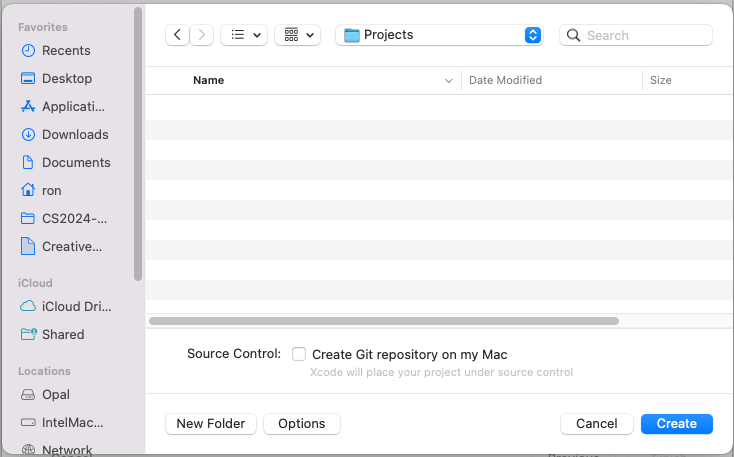The width and height of the screenshot is (734, 457).
Task: Click the Create button
Action: [676, 424]
